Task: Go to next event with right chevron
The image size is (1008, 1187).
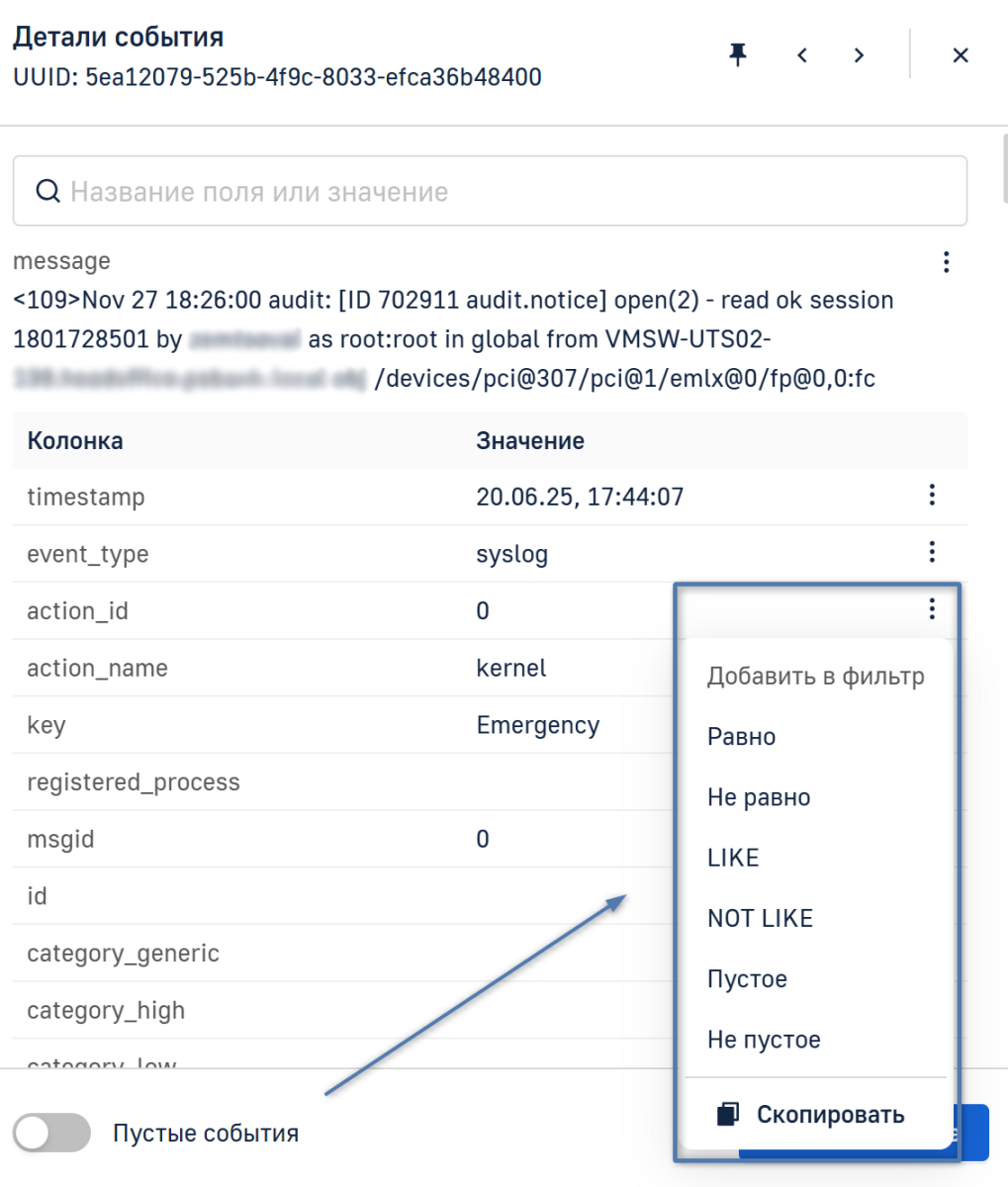Action: [x=859, y=55]
